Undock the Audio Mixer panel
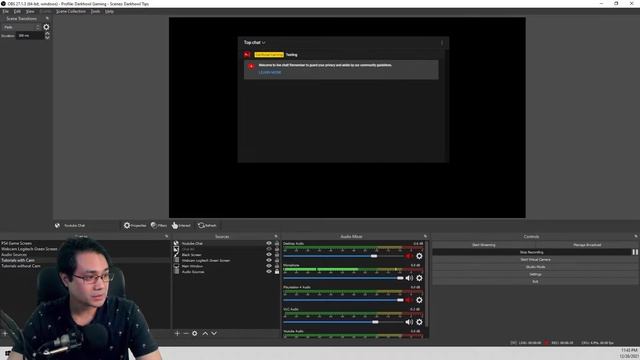The width and height of the screenshot is (640, 360). tap(425, 236)
